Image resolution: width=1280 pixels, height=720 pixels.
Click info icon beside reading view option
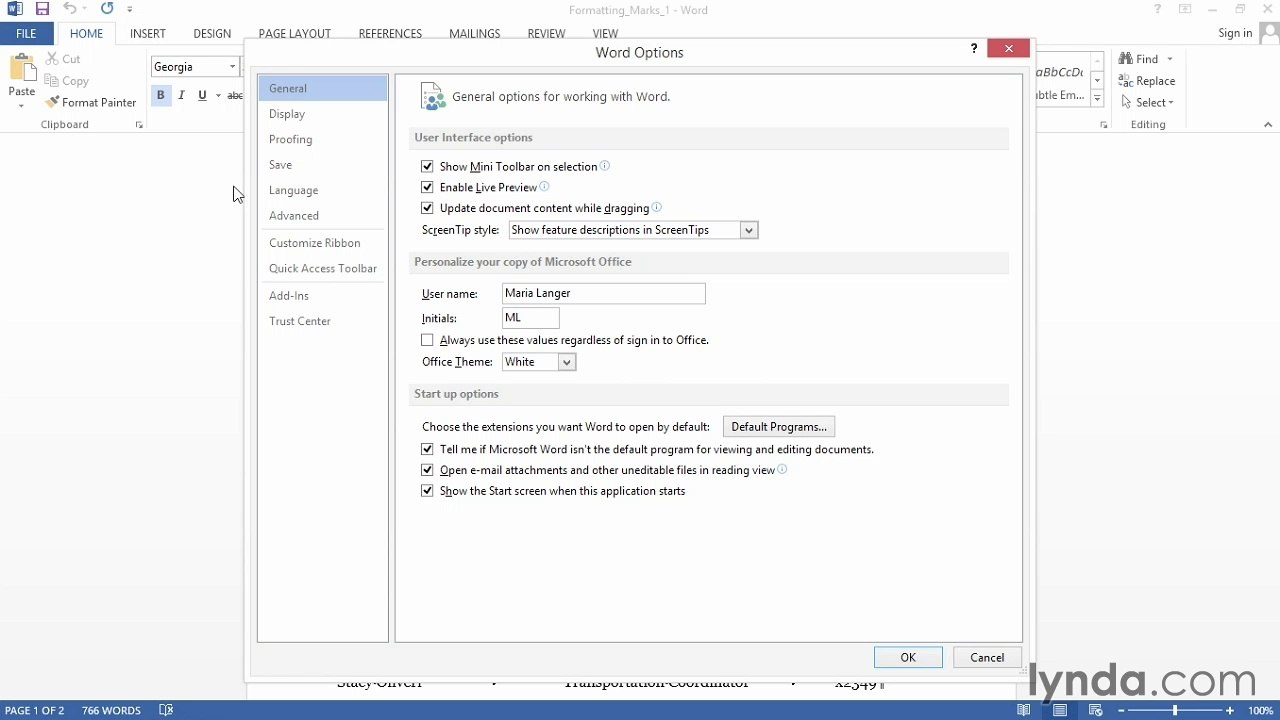[x=783, y=469]
